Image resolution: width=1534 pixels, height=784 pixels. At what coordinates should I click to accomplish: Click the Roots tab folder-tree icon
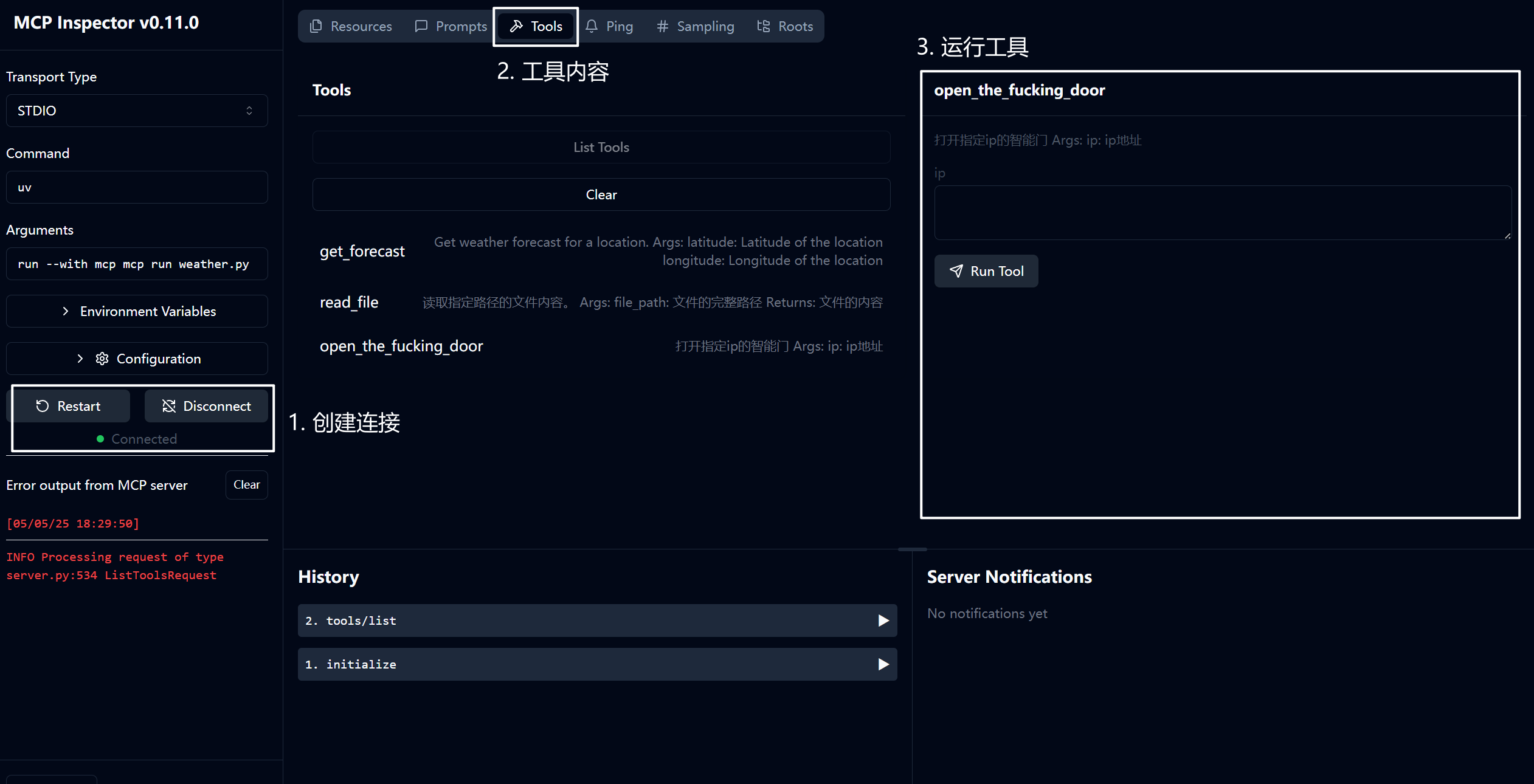(x=763, y=26)
